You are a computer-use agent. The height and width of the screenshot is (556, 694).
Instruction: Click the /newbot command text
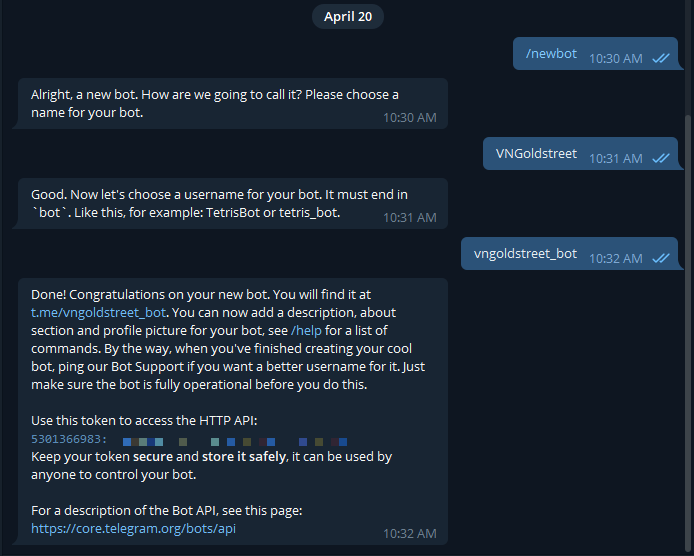click(x=551, y=53)
